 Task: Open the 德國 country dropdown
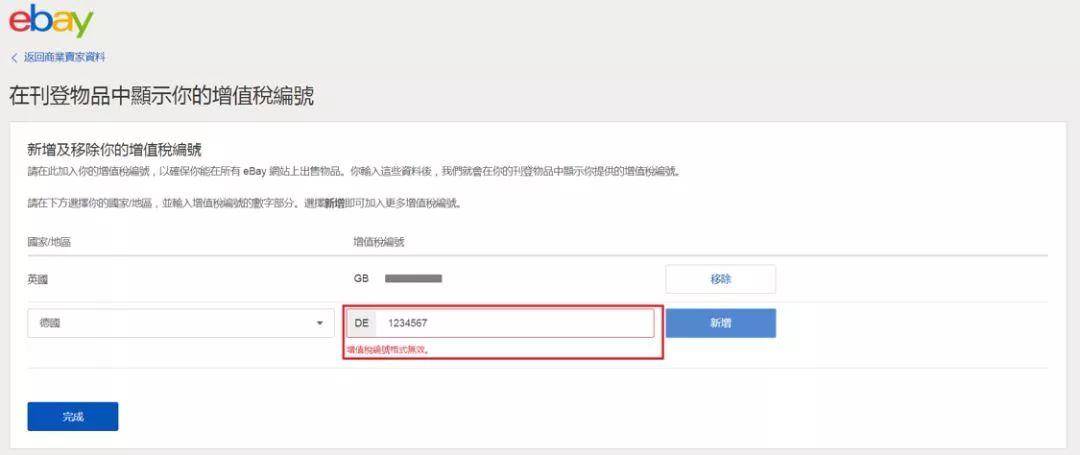point(180,323)
